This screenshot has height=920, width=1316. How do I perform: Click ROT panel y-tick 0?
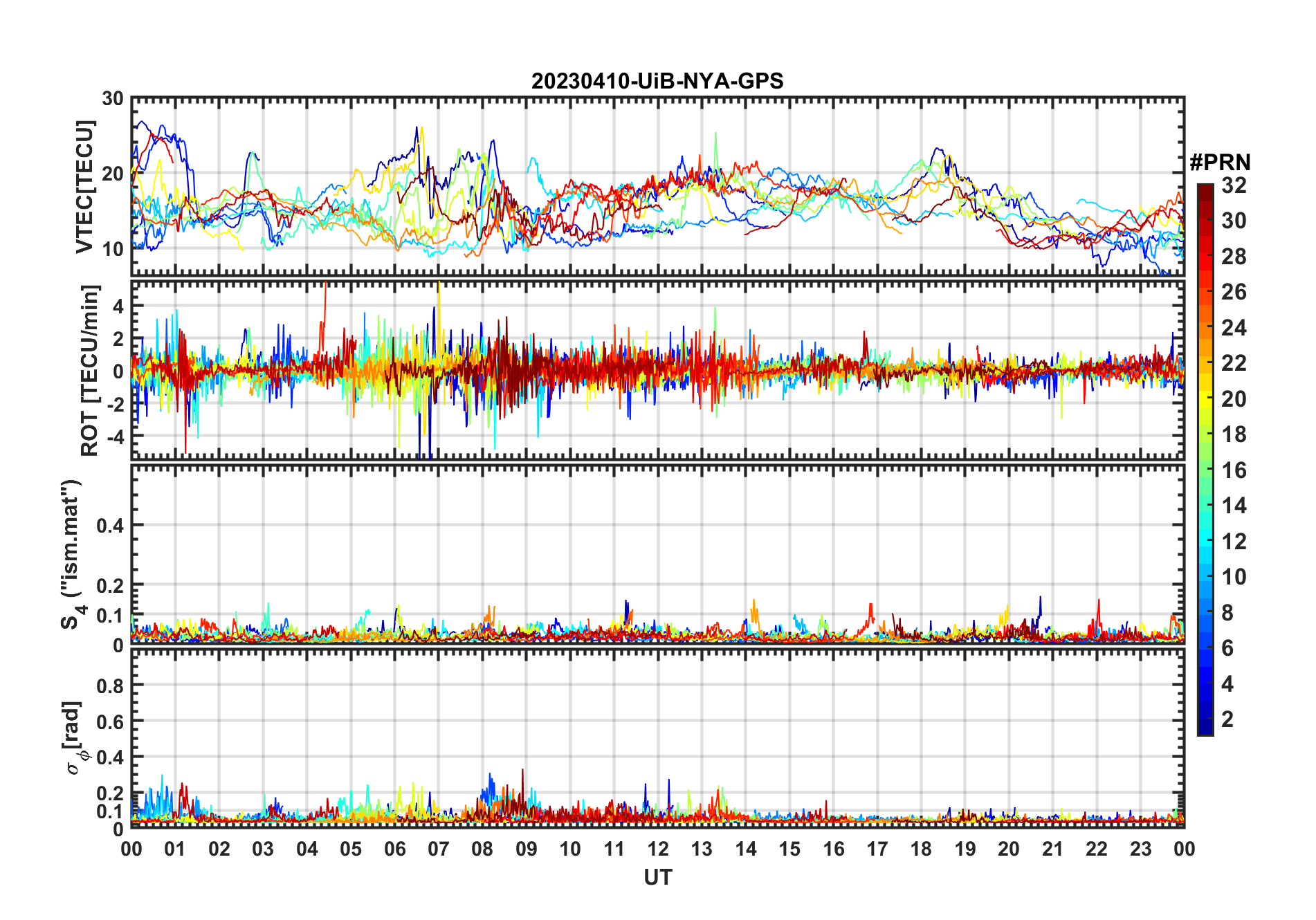pos(119,371)
